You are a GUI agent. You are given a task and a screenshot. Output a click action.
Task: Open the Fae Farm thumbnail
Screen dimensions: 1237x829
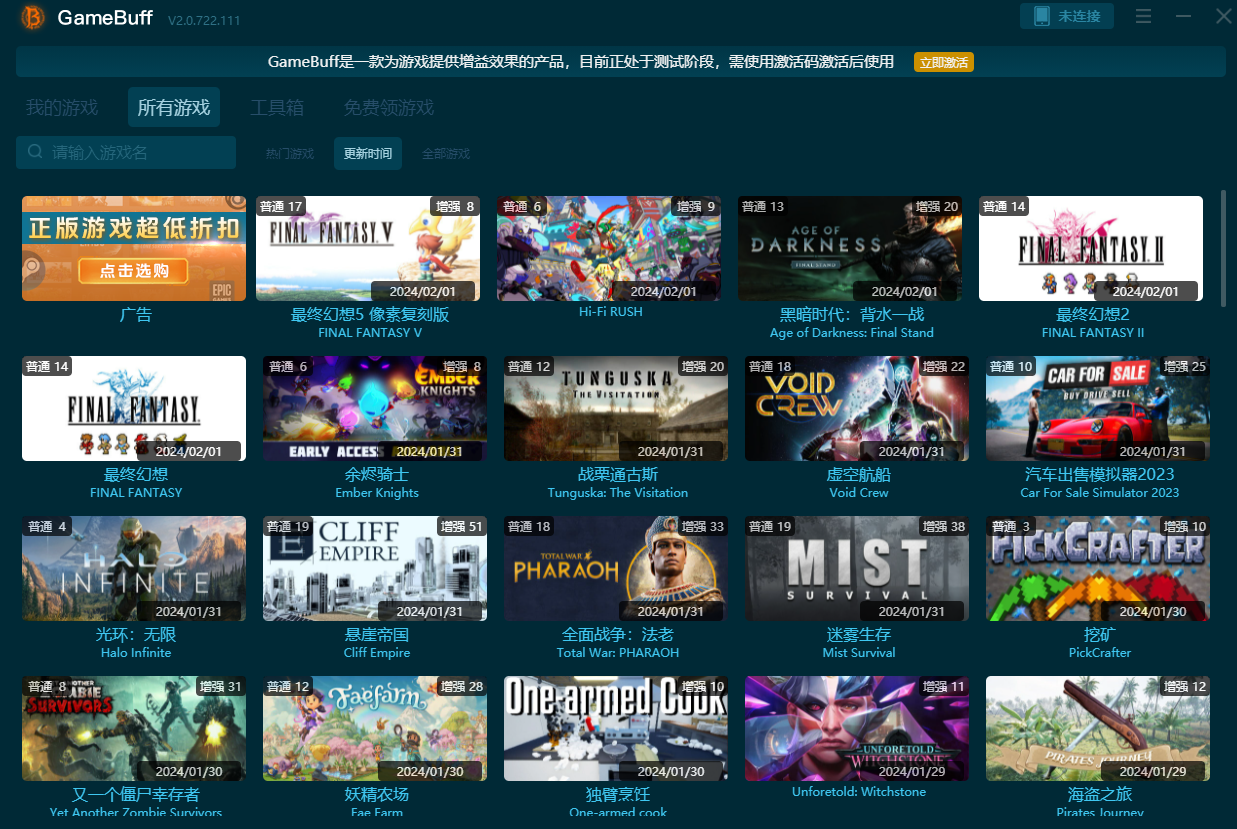[375, 728]
